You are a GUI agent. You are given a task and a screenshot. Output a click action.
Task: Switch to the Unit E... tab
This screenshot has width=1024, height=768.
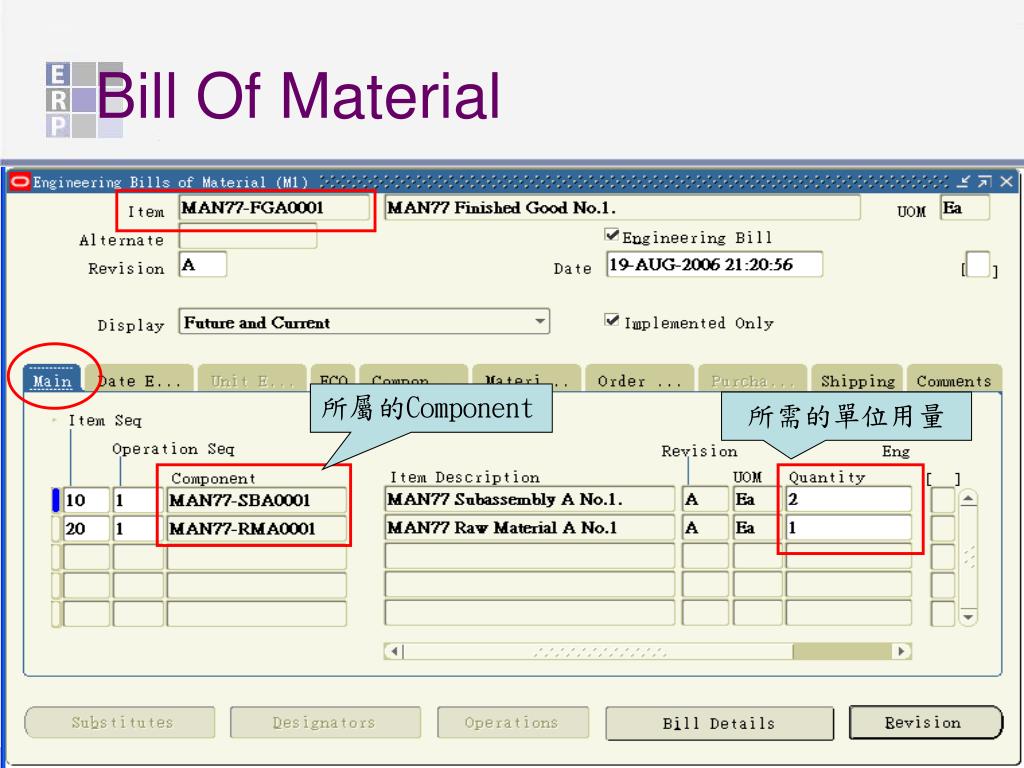coord(252,380)
